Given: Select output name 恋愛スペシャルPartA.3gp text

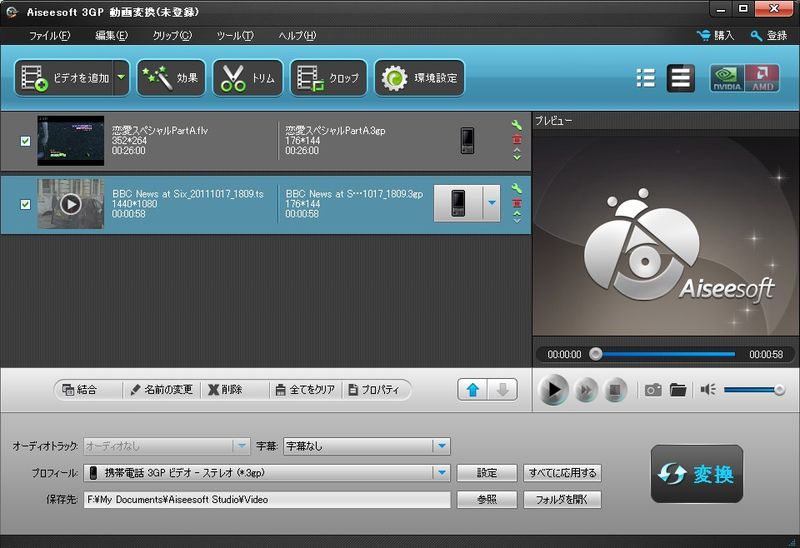Looking at the screenshot, I should pos(335,131).
